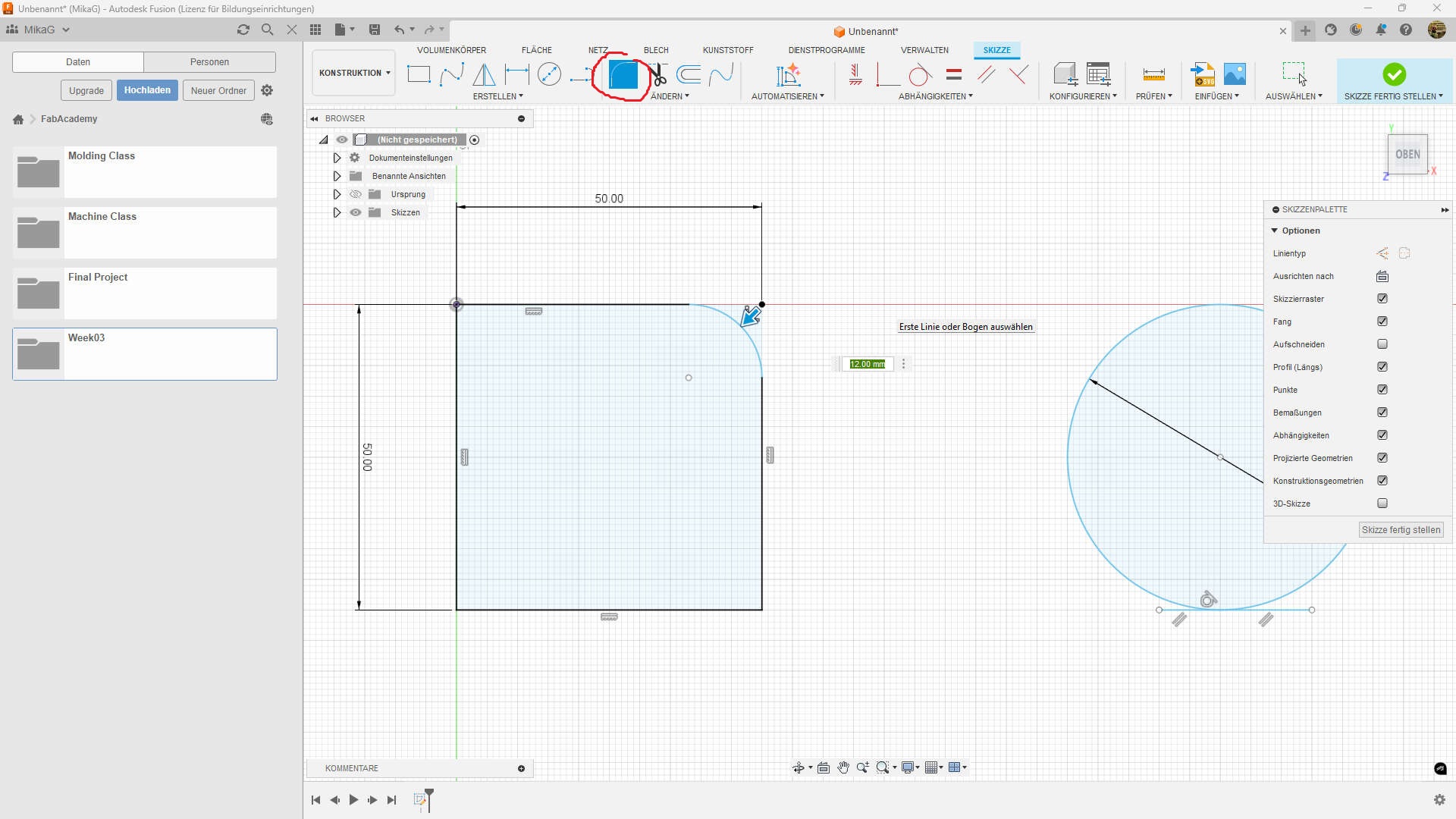Toggle visibility of the Skizzen folder
Screen dimensions: 1456x819
355,212
